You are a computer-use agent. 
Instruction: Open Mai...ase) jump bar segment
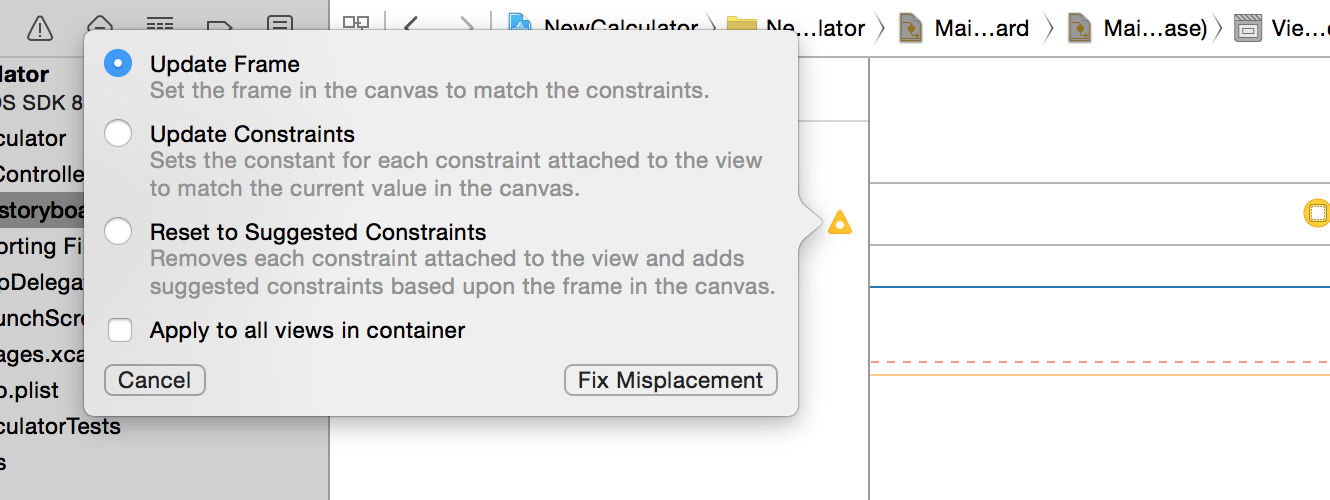[1139, 28]
